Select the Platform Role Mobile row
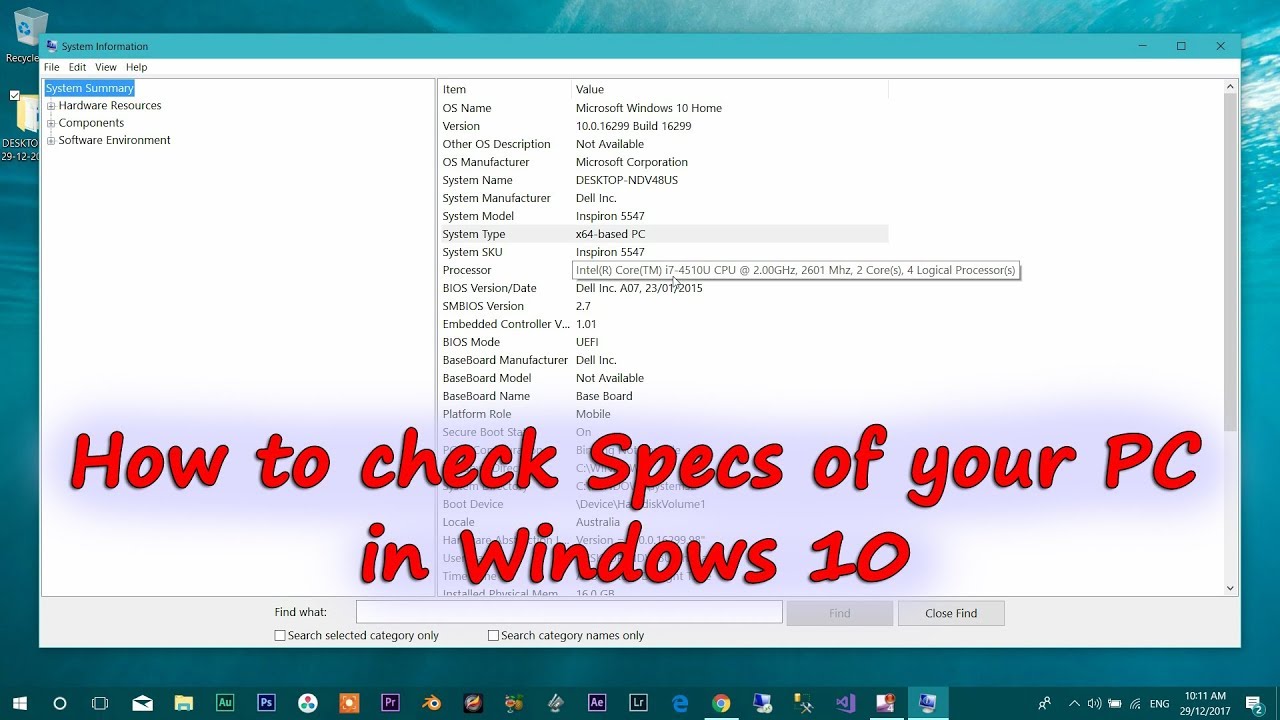The height and width of the screenshot is (720, 1280). point(663,414)
